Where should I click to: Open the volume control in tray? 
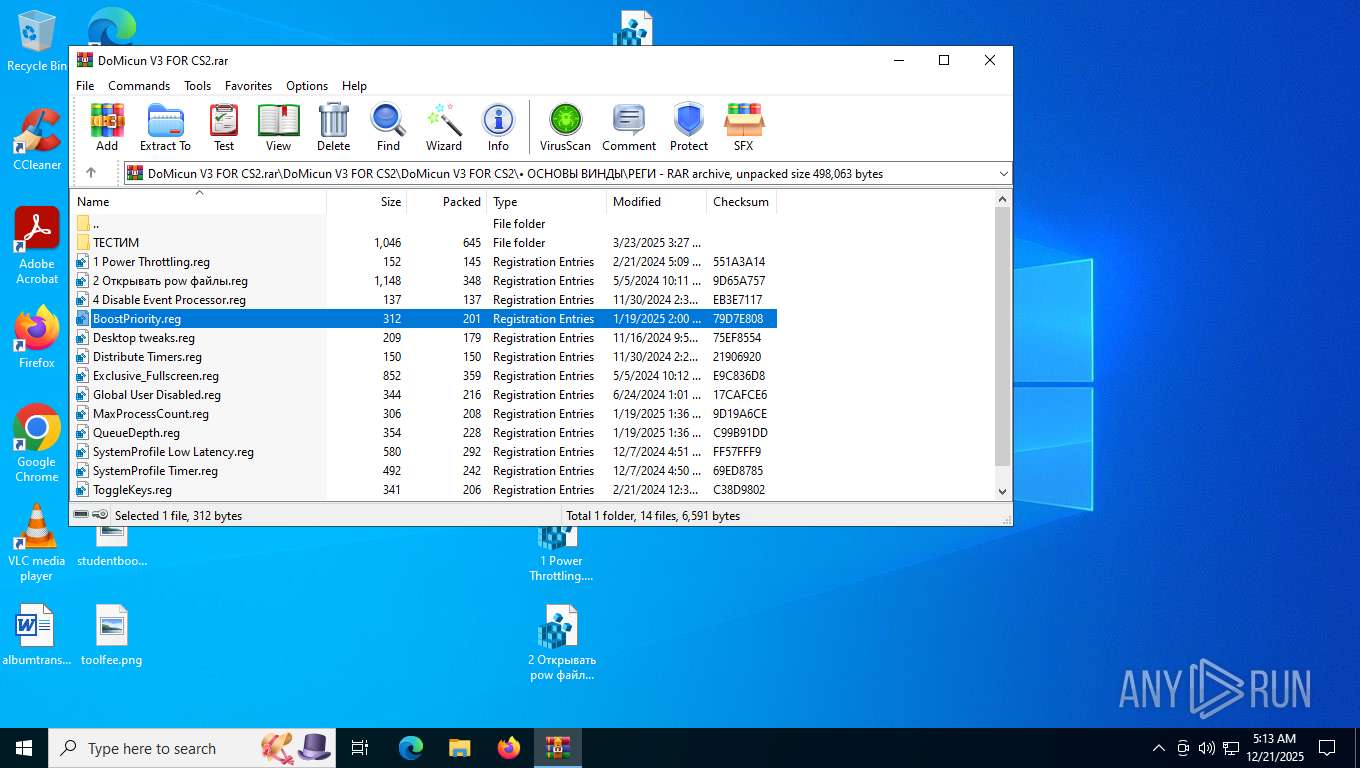[1206, 748]
